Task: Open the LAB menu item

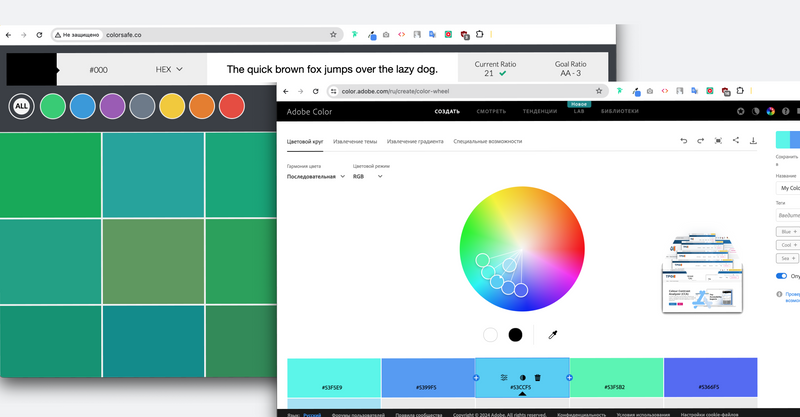Action: (579, 111)
